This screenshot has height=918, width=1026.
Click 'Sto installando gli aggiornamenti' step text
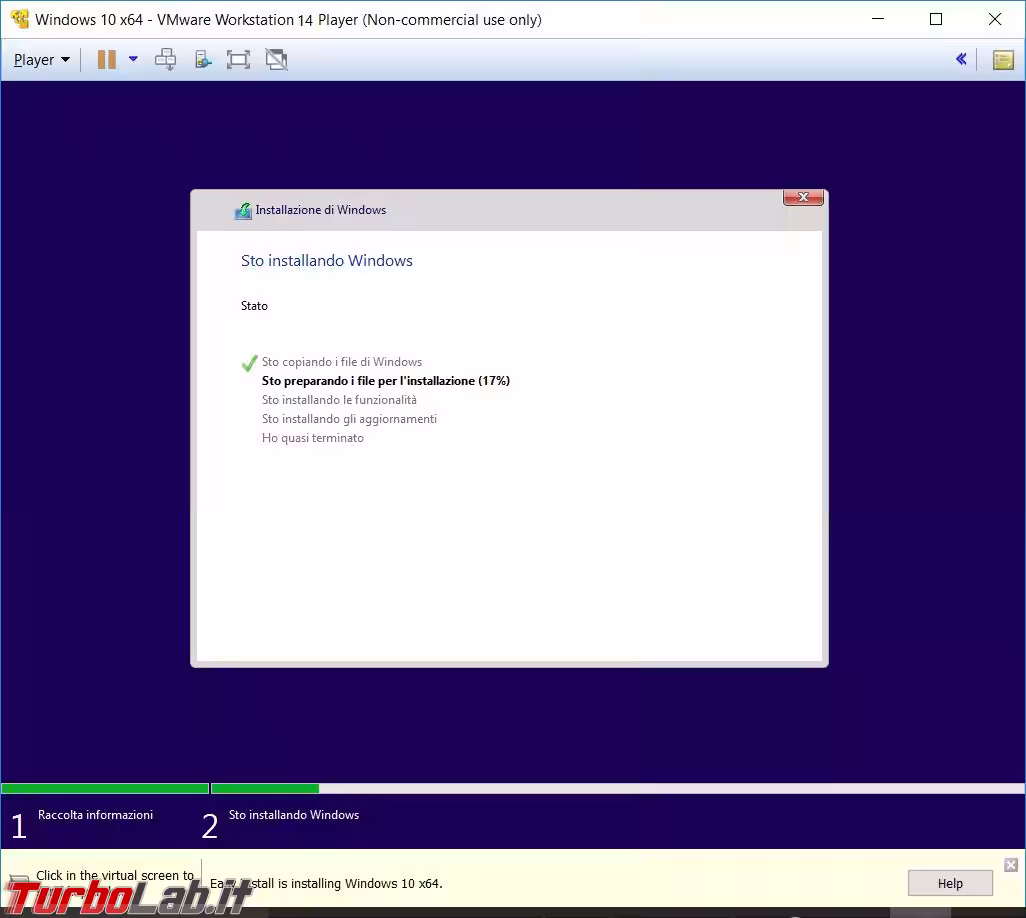coord(349,419)
